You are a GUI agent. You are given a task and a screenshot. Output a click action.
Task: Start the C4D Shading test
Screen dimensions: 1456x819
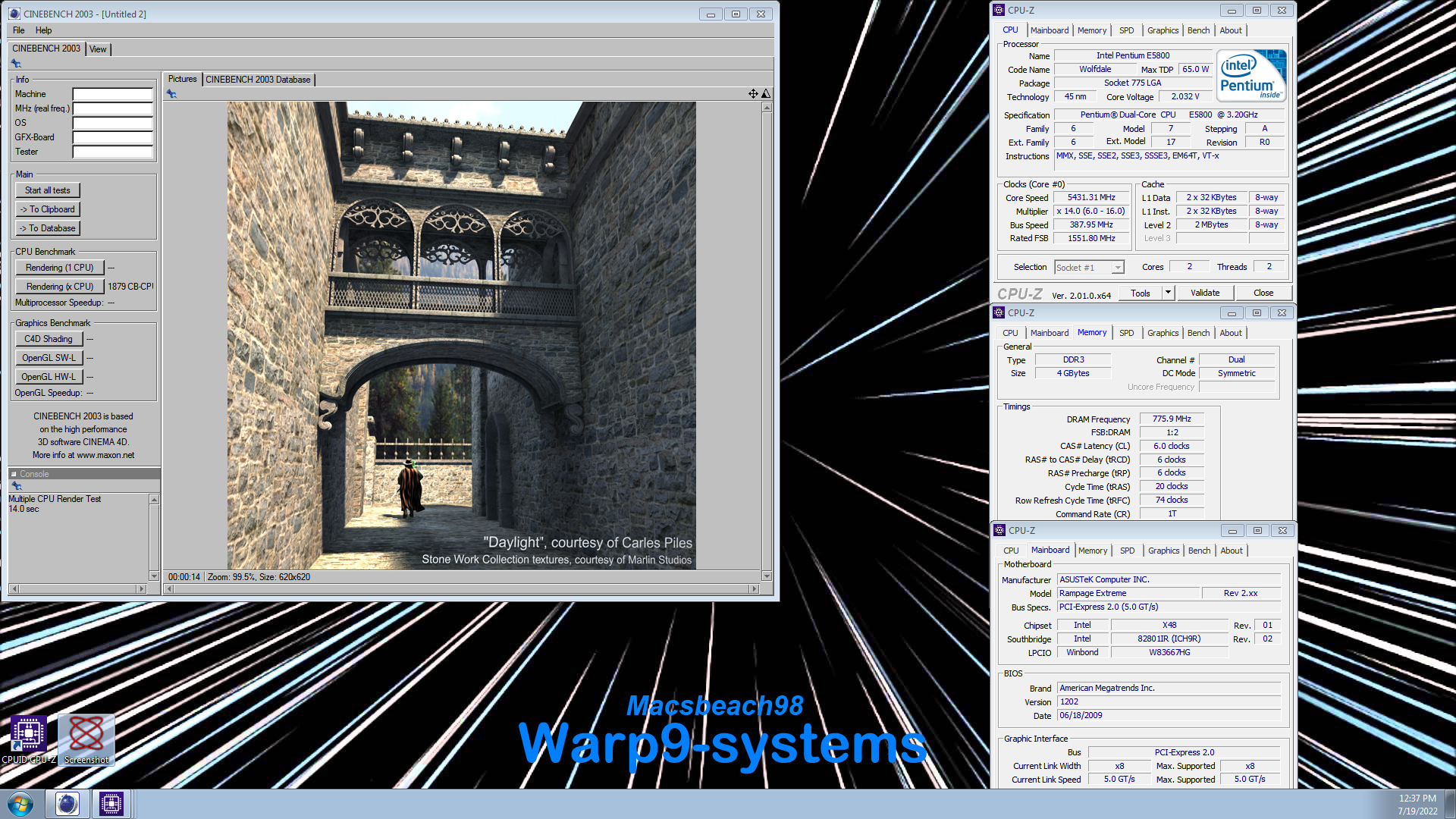click(x=49, y=339)
